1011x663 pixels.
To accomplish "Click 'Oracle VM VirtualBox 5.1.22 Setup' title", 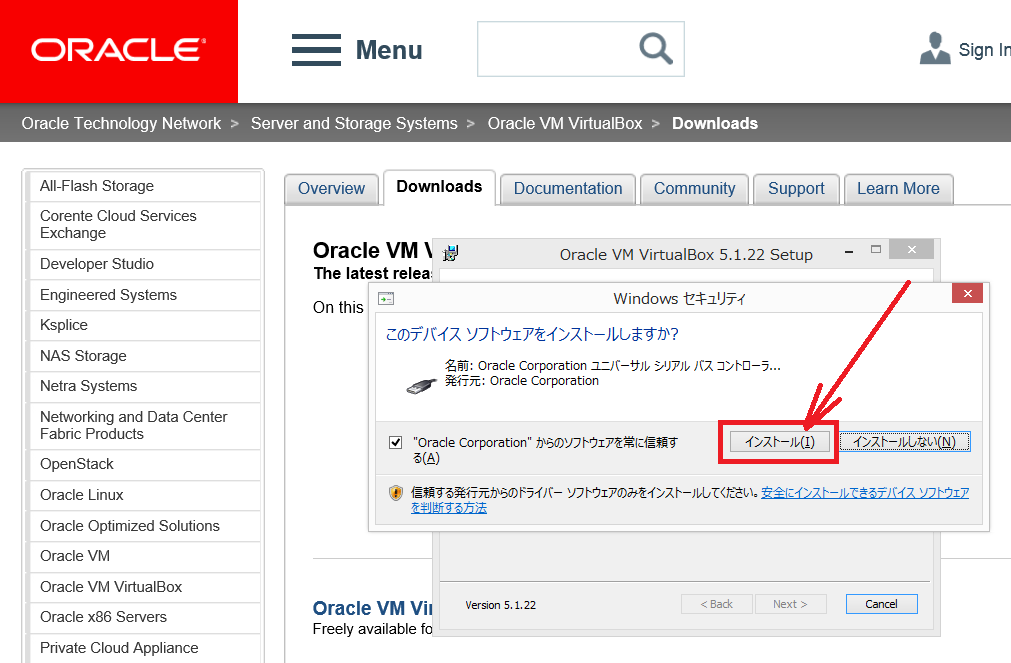I will coord(686,255).
